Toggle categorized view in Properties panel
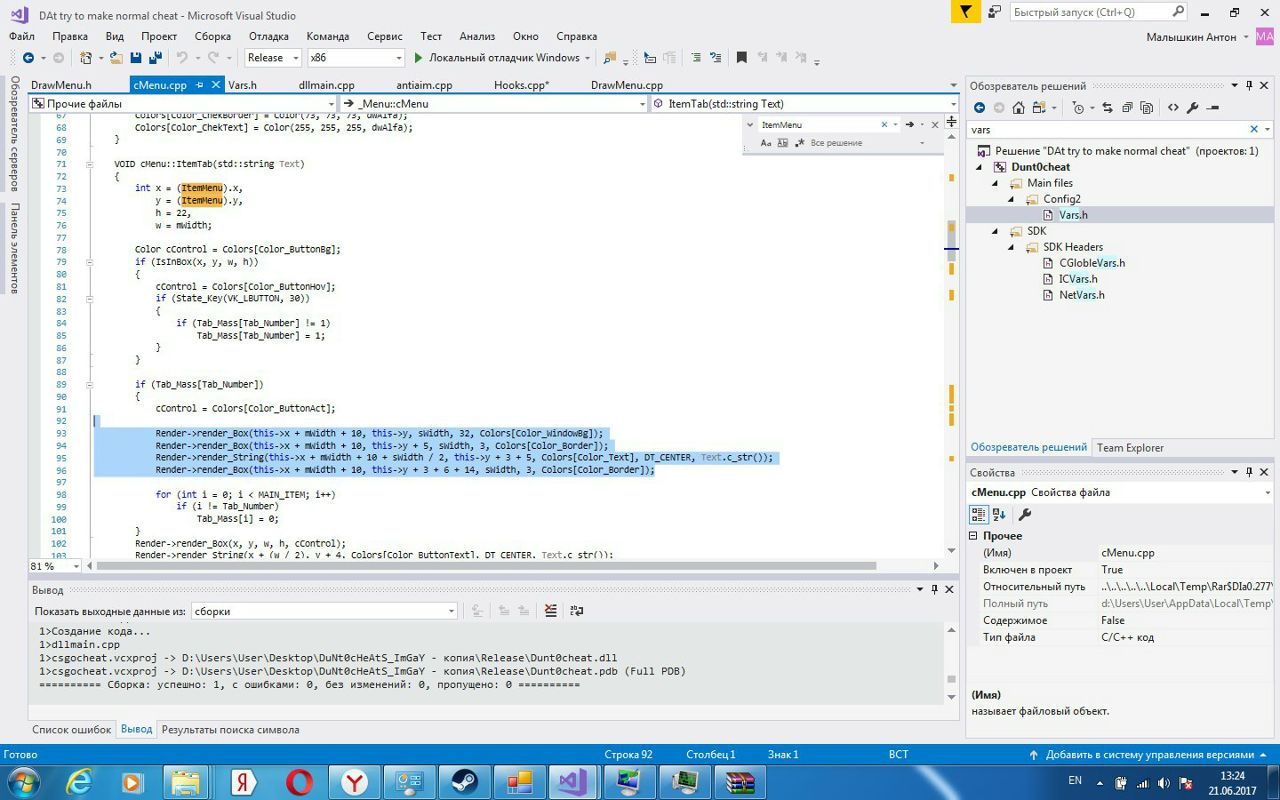Screen dimensions: 1280x800 point(979,514)
